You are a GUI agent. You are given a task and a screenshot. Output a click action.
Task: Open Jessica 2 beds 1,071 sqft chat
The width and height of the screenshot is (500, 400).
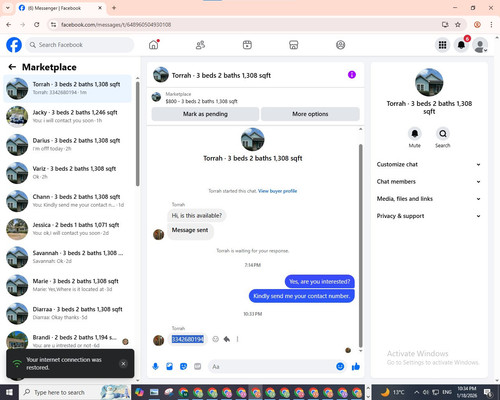68,229
